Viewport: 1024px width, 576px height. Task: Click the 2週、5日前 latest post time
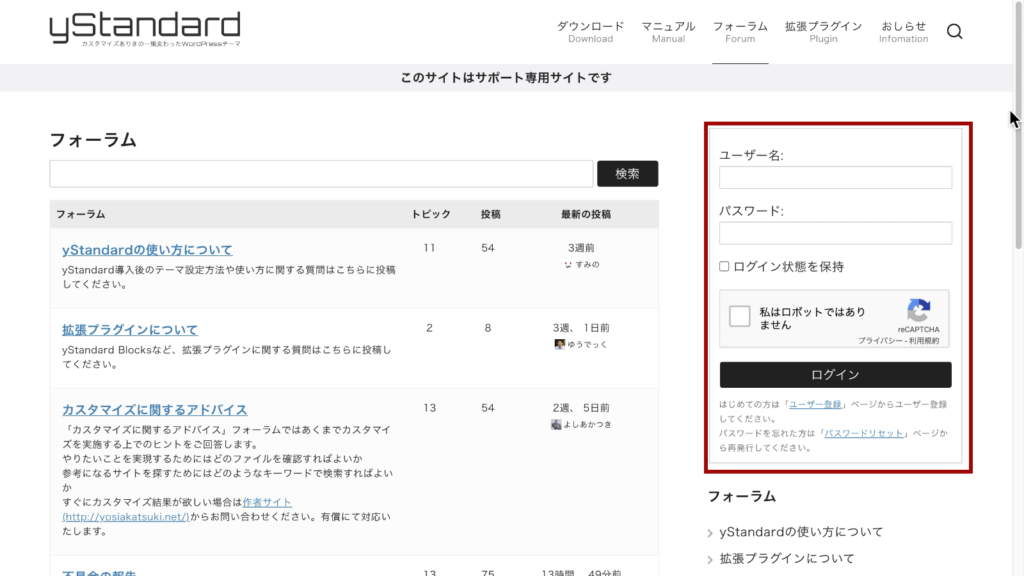tap(581, 408)
